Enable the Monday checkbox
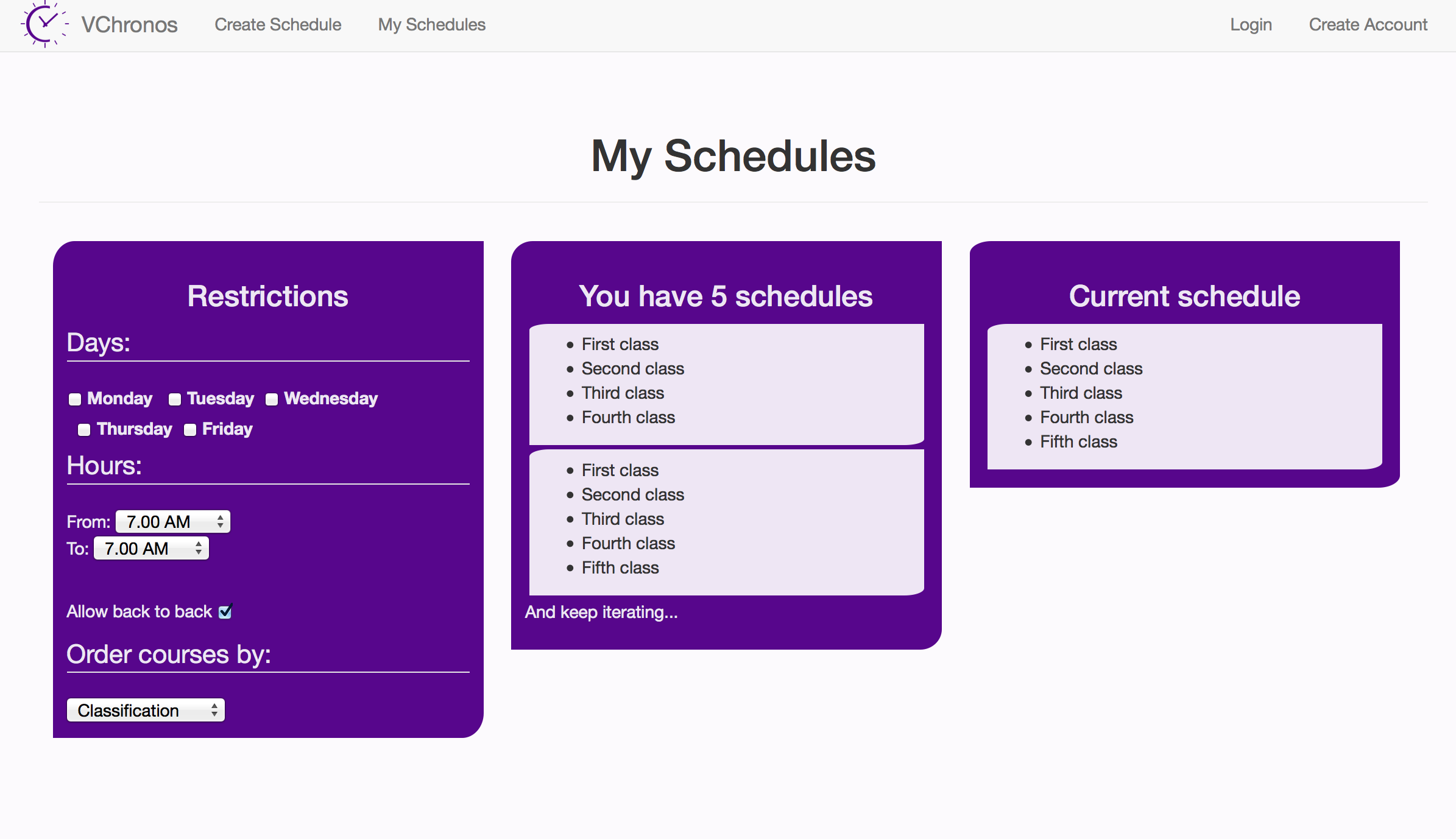 coord(75,399)
